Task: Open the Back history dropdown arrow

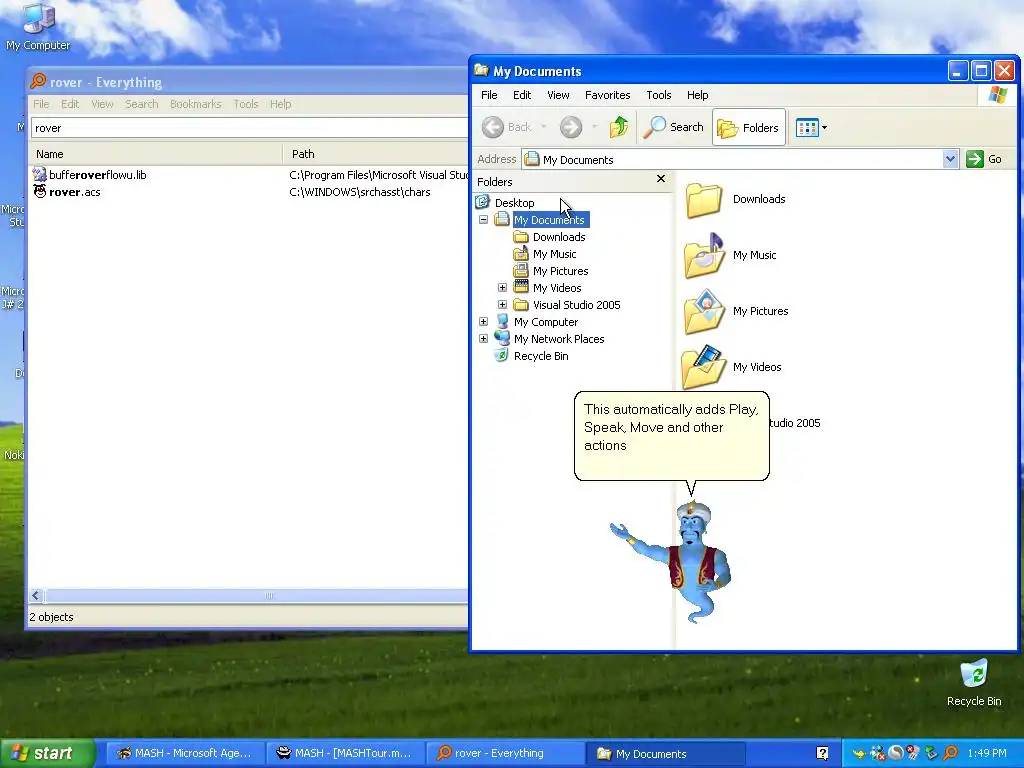Action: pos(543,127)
